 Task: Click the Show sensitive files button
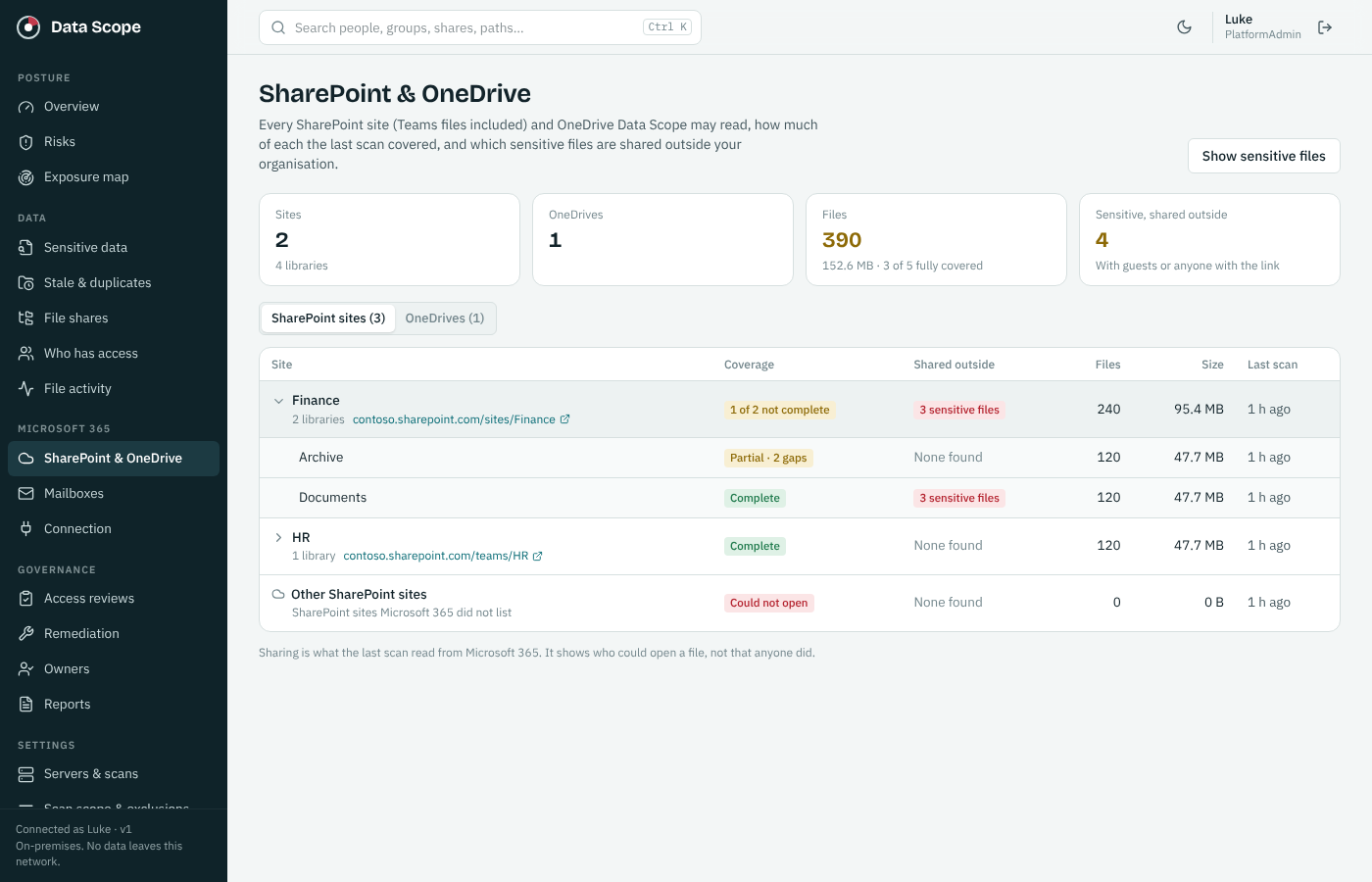[x=1264, y=156]
